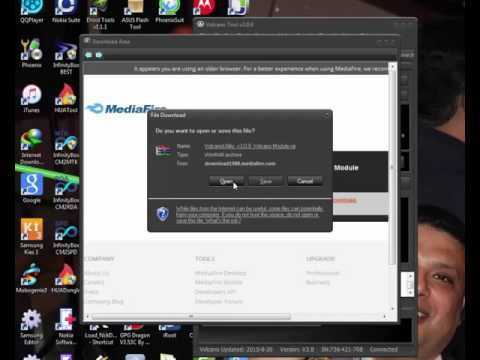Viewport: 480px width, 360px height.
Task: Launch the HUADongle desktop shortcut
Action: 66,278
